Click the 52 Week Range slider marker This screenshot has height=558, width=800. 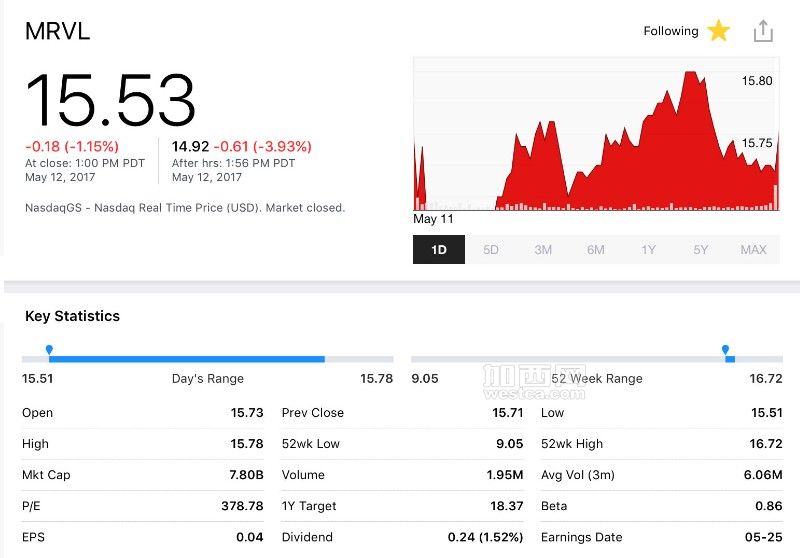coord(726,350)
